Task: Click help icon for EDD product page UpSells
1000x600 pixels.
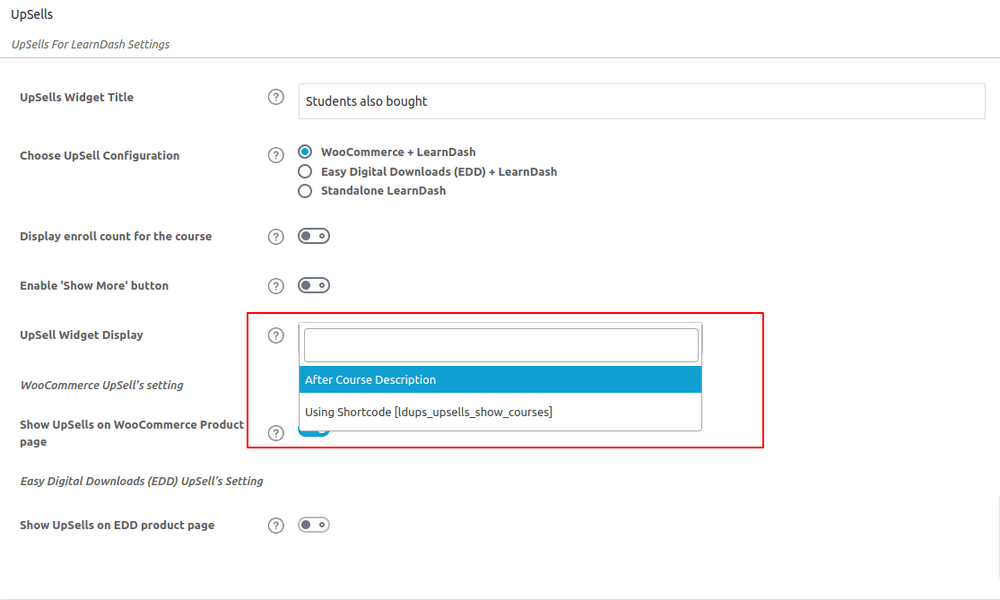Action: [x=276, y=525]
